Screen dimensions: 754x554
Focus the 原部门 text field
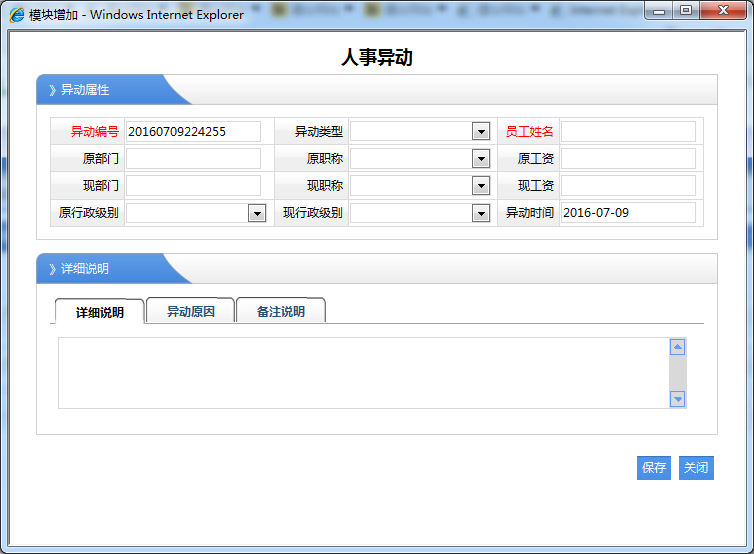click(x=193, y=159)
